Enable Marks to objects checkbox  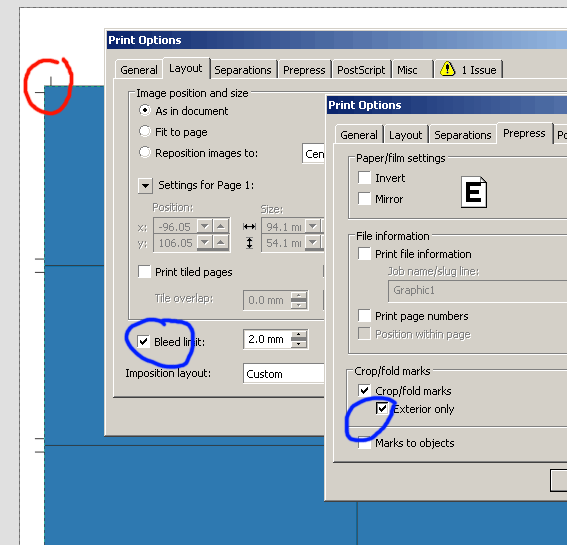tap(364, 443)
